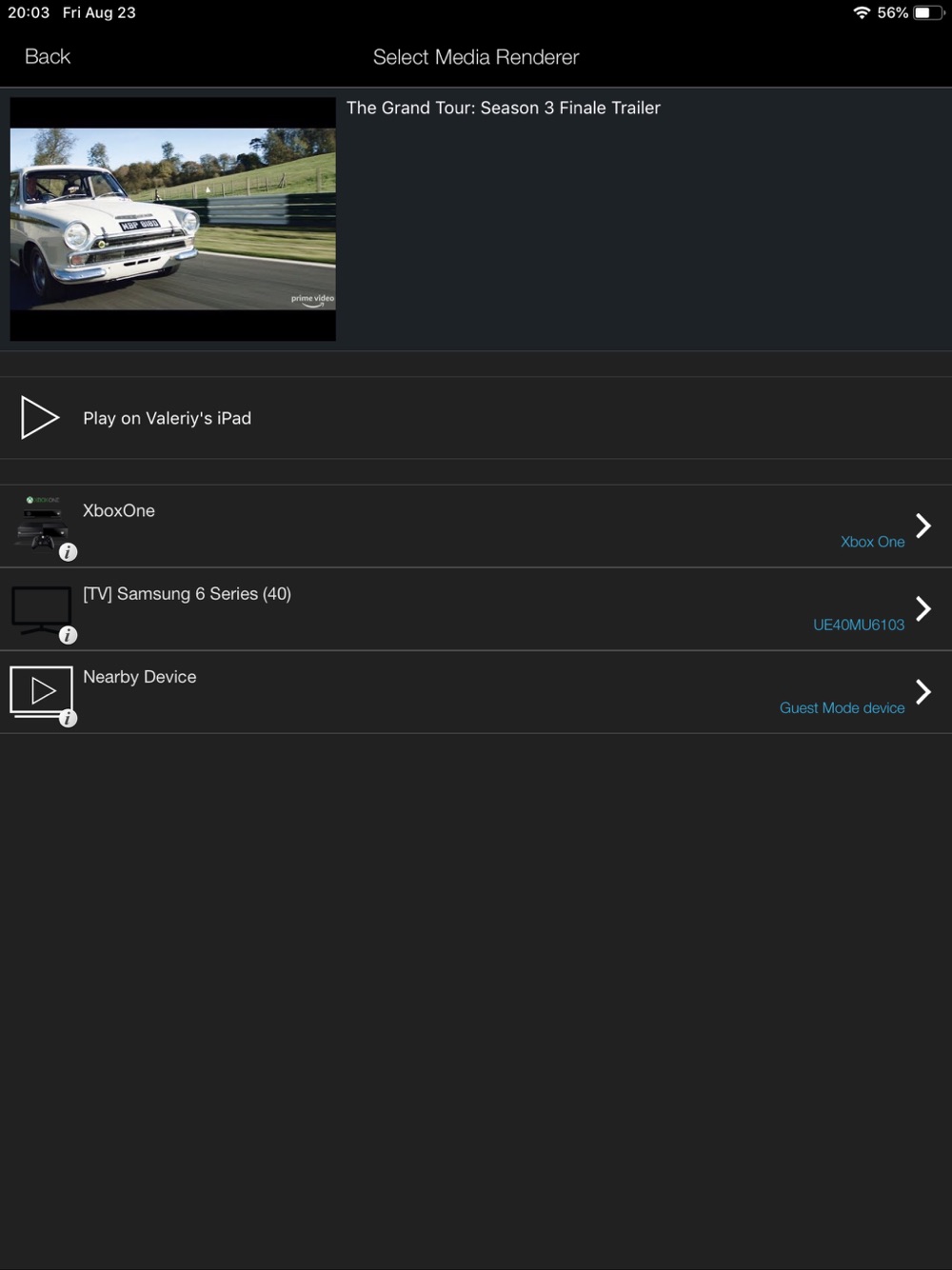Viewport: 952px width, 1270px height.
Task: Click the play triangle icon for iPad
Action: coord(40,418)
